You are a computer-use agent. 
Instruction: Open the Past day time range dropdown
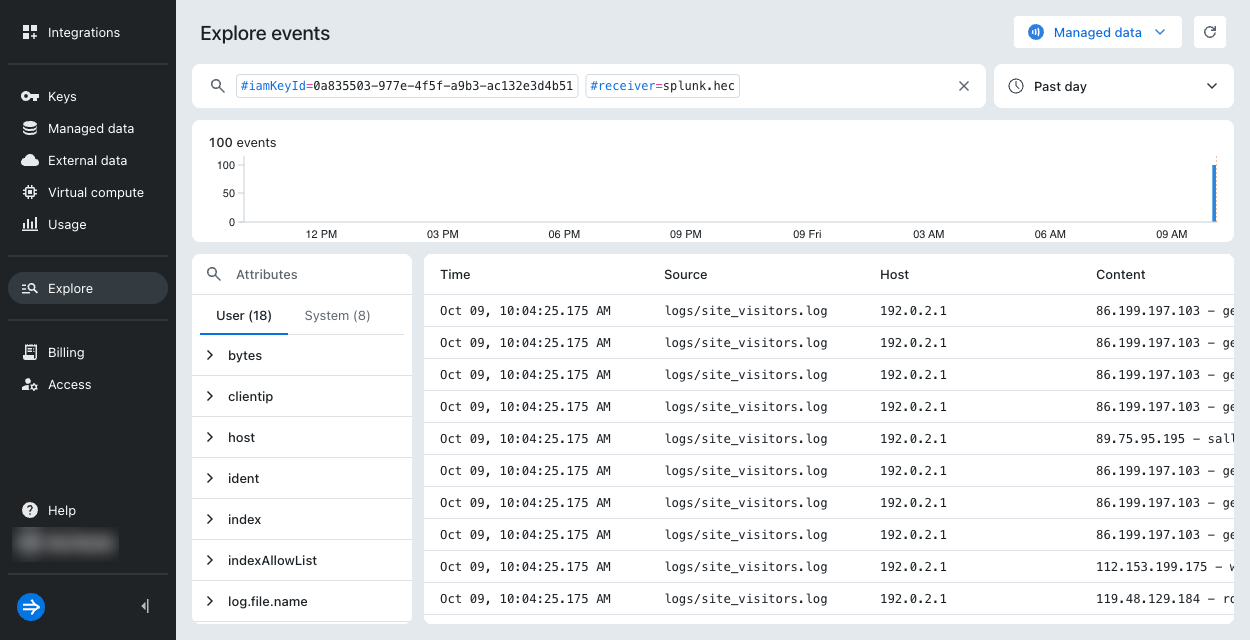[1114, 86]
